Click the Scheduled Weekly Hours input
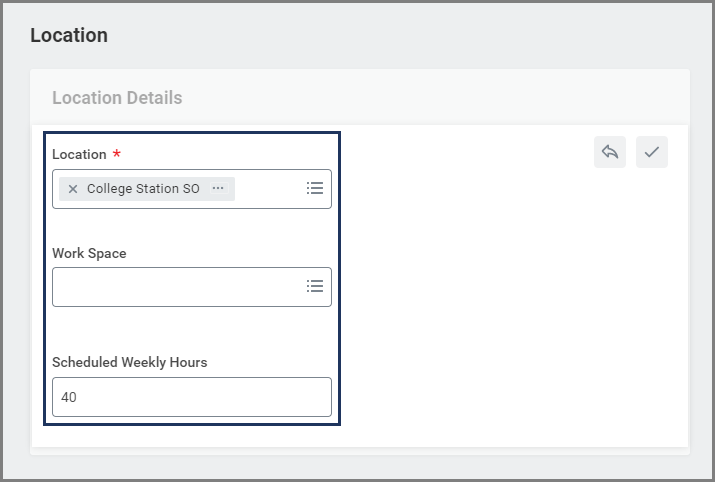The image size is (715, 482). (191, 397)
